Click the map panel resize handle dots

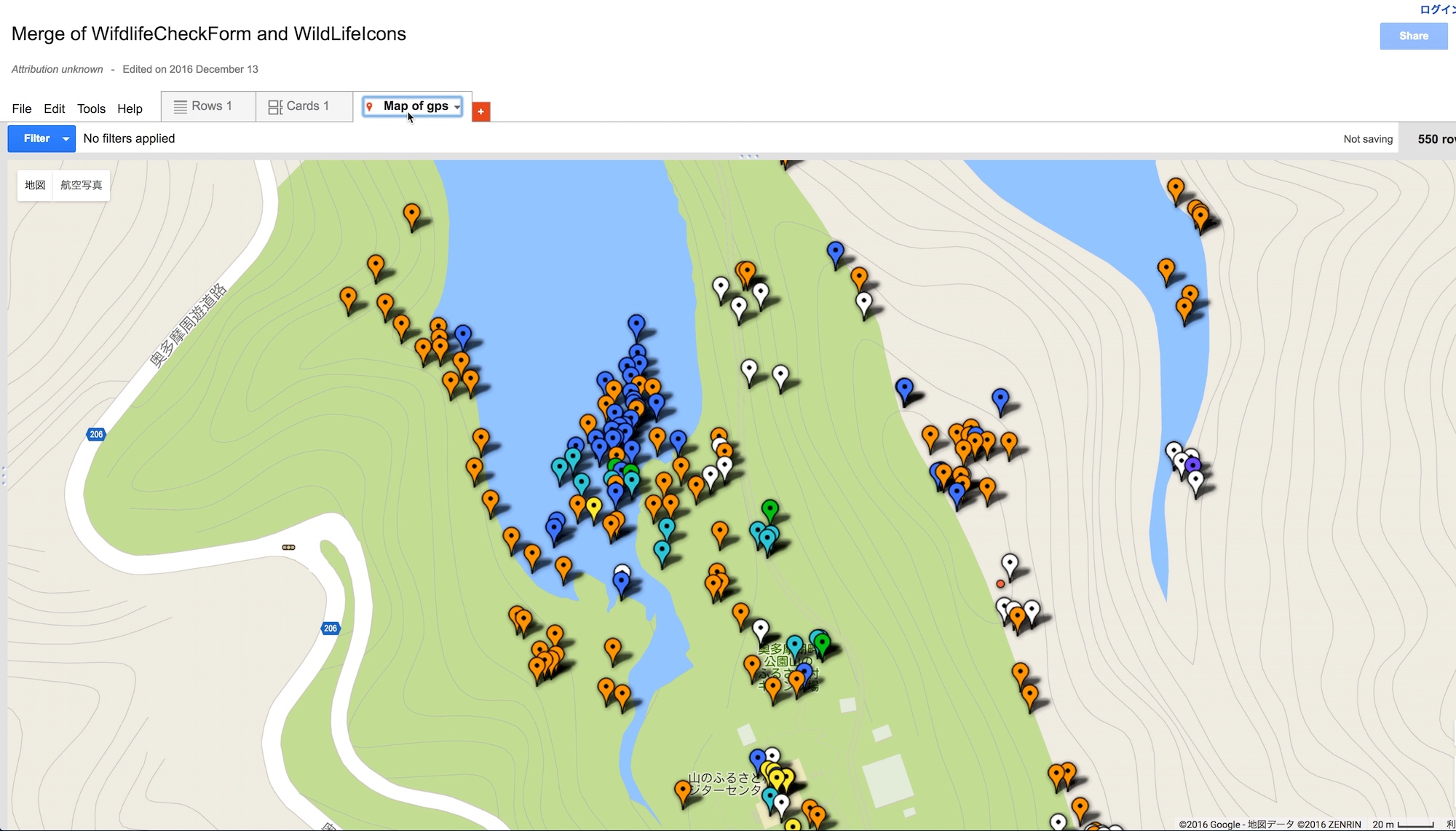pos(749,156)
